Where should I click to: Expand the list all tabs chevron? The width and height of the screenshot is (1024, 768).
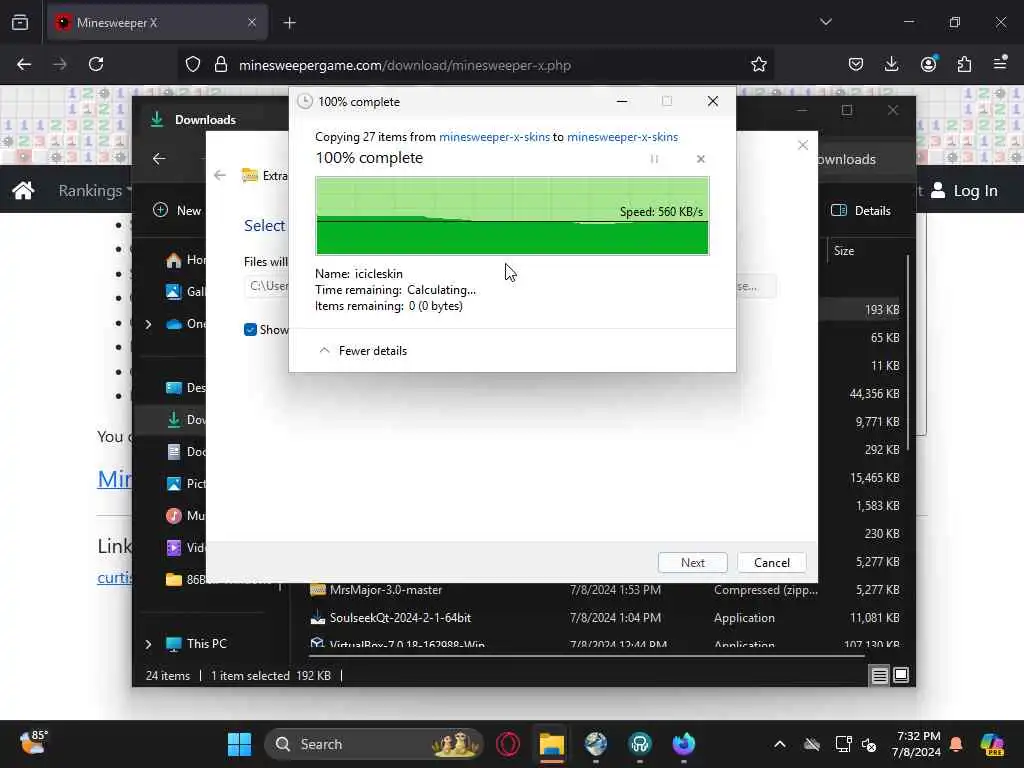point(825,22)
